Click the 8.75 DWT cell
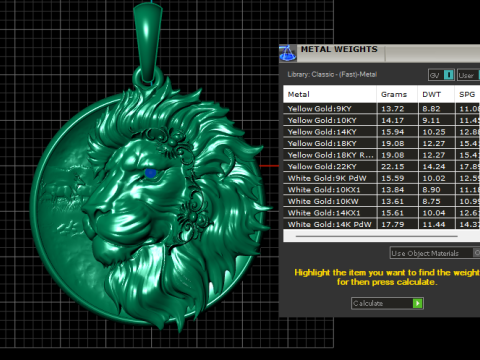The height and width of the screenshot is (360, 480). [x=436, y=201]
